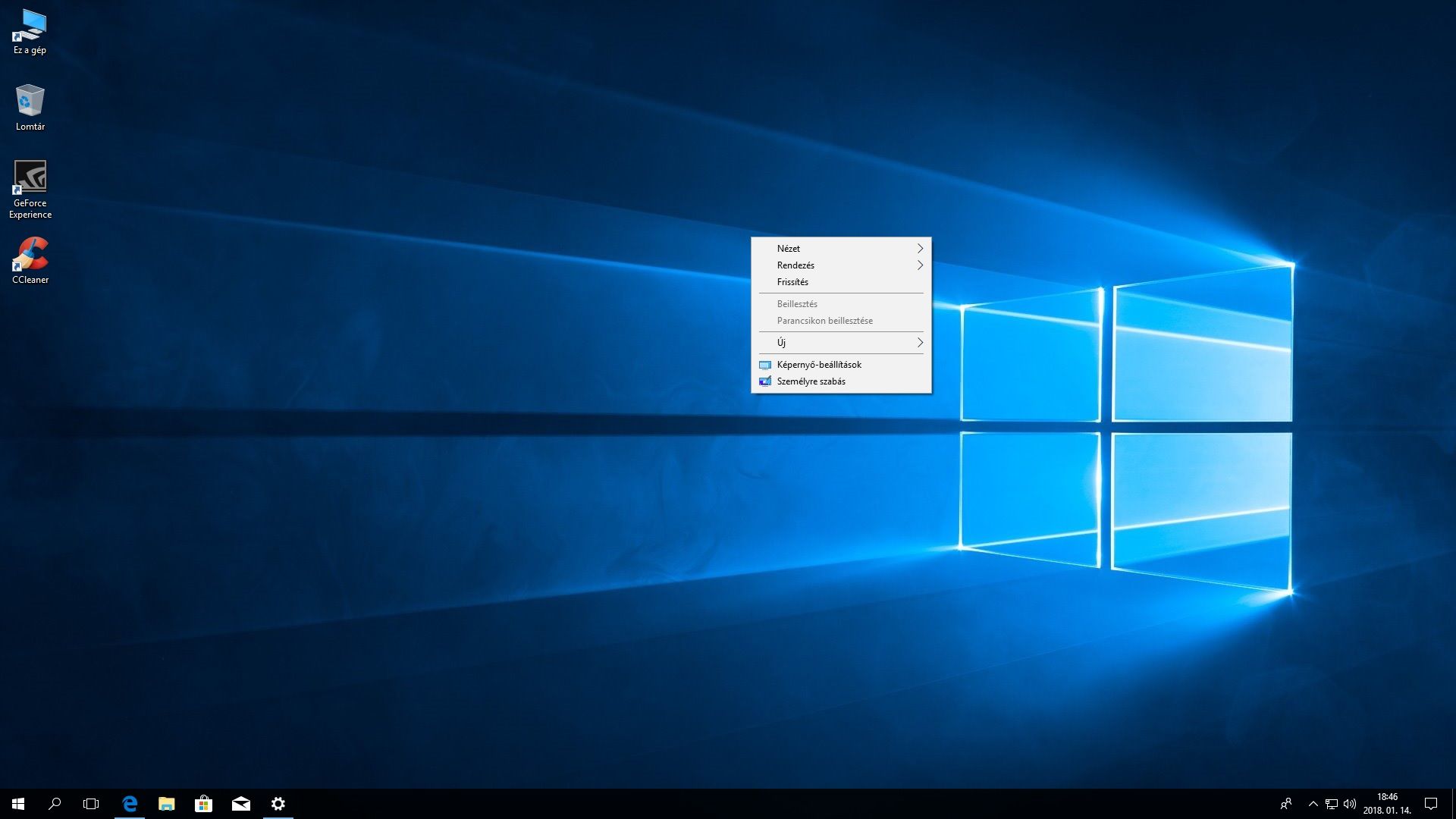Open the taskbar search magnifier
Viewport: 1456px width, 819px height.
tap(55, 804)
